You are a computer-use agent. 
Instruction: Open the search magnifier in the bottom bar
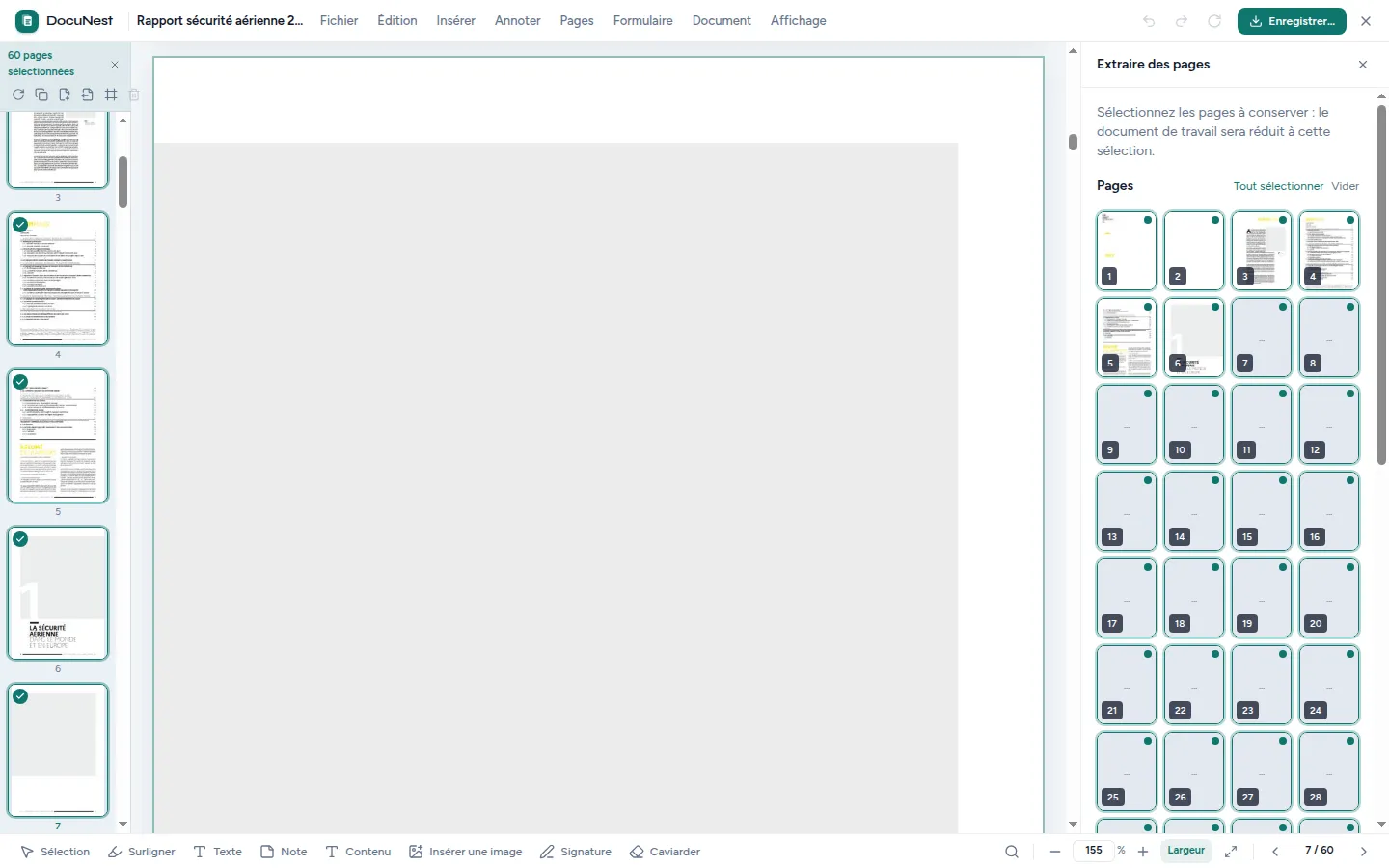pyautogui.click(x=1012, y=852)
